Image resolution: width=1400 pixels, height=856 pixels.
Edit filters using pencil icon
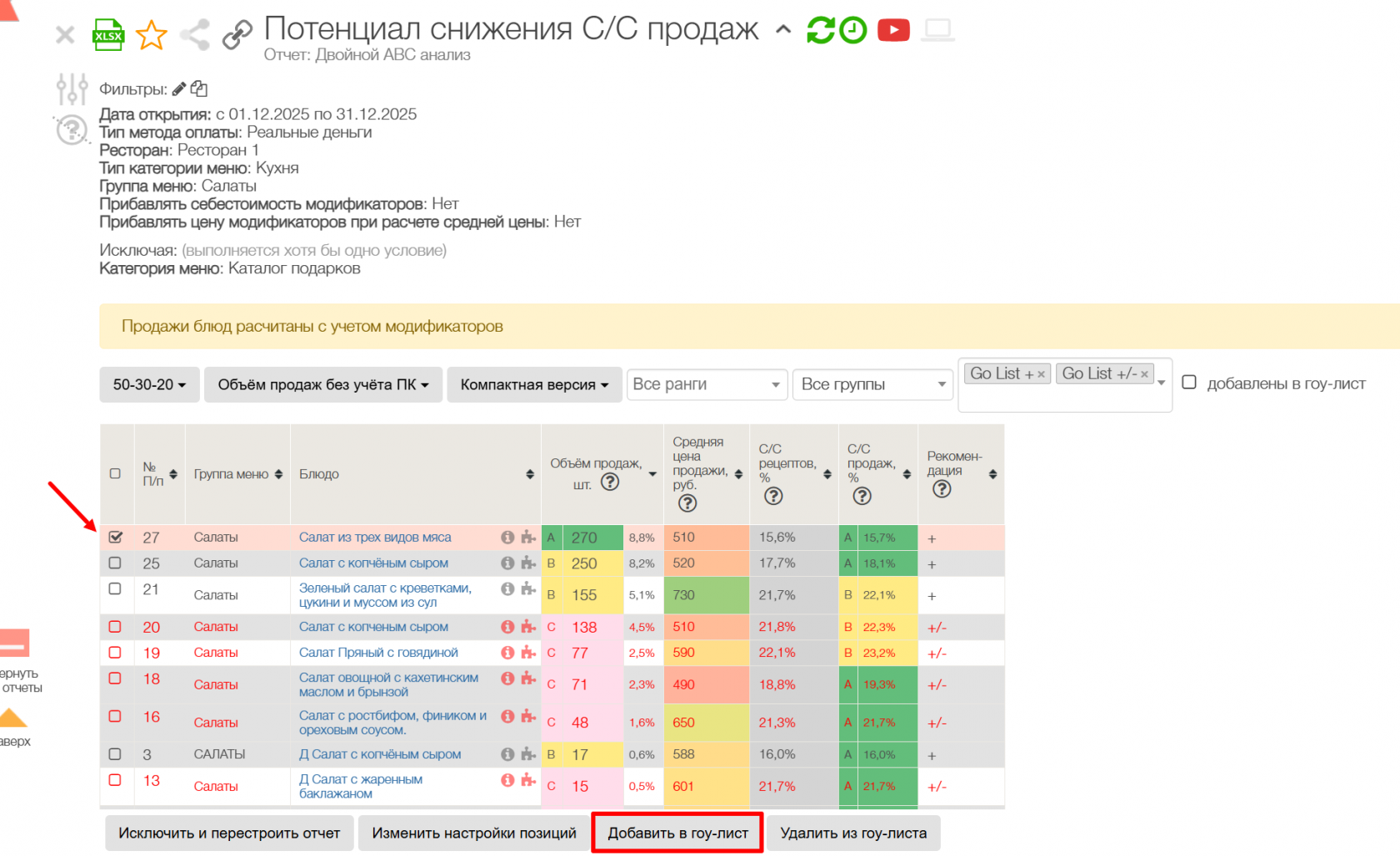(x=179, y=88)
